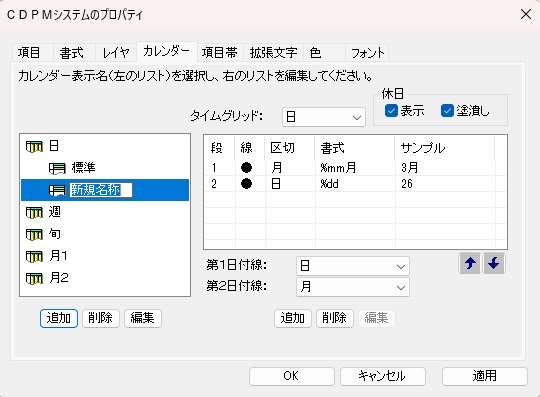Go to the フォント tab
The width and height of the screenshot is (540, 397).
point(367,53)
